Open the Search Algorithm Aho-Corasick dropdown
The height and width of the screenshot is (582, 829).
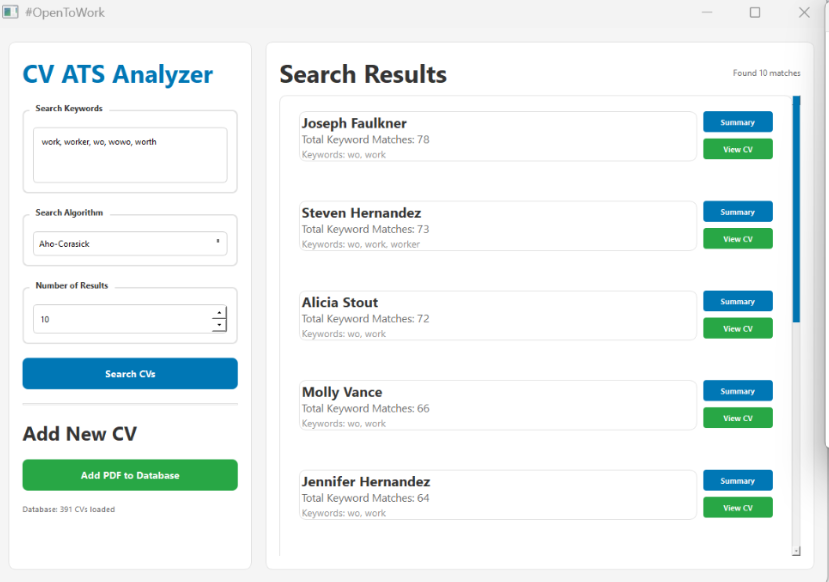pyautogui.click(x=130, y=244)
